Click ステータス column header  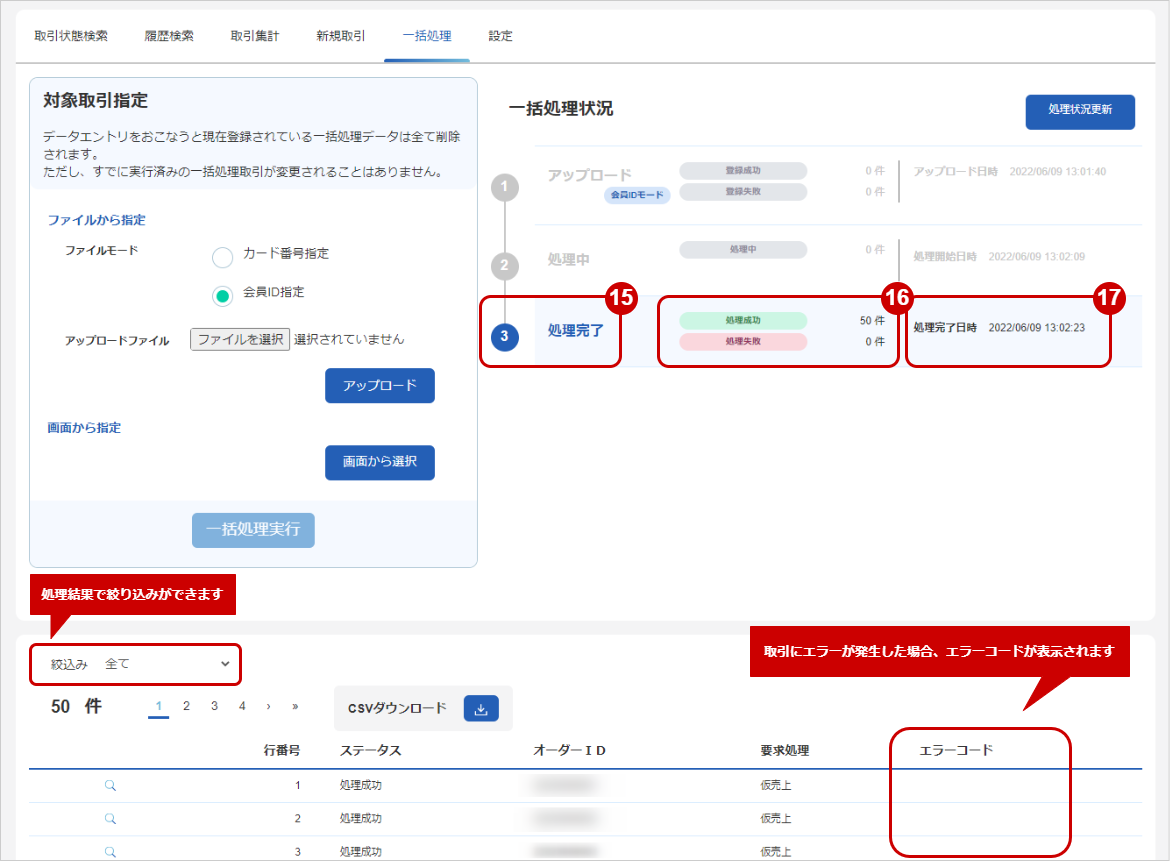coord(371,750)
